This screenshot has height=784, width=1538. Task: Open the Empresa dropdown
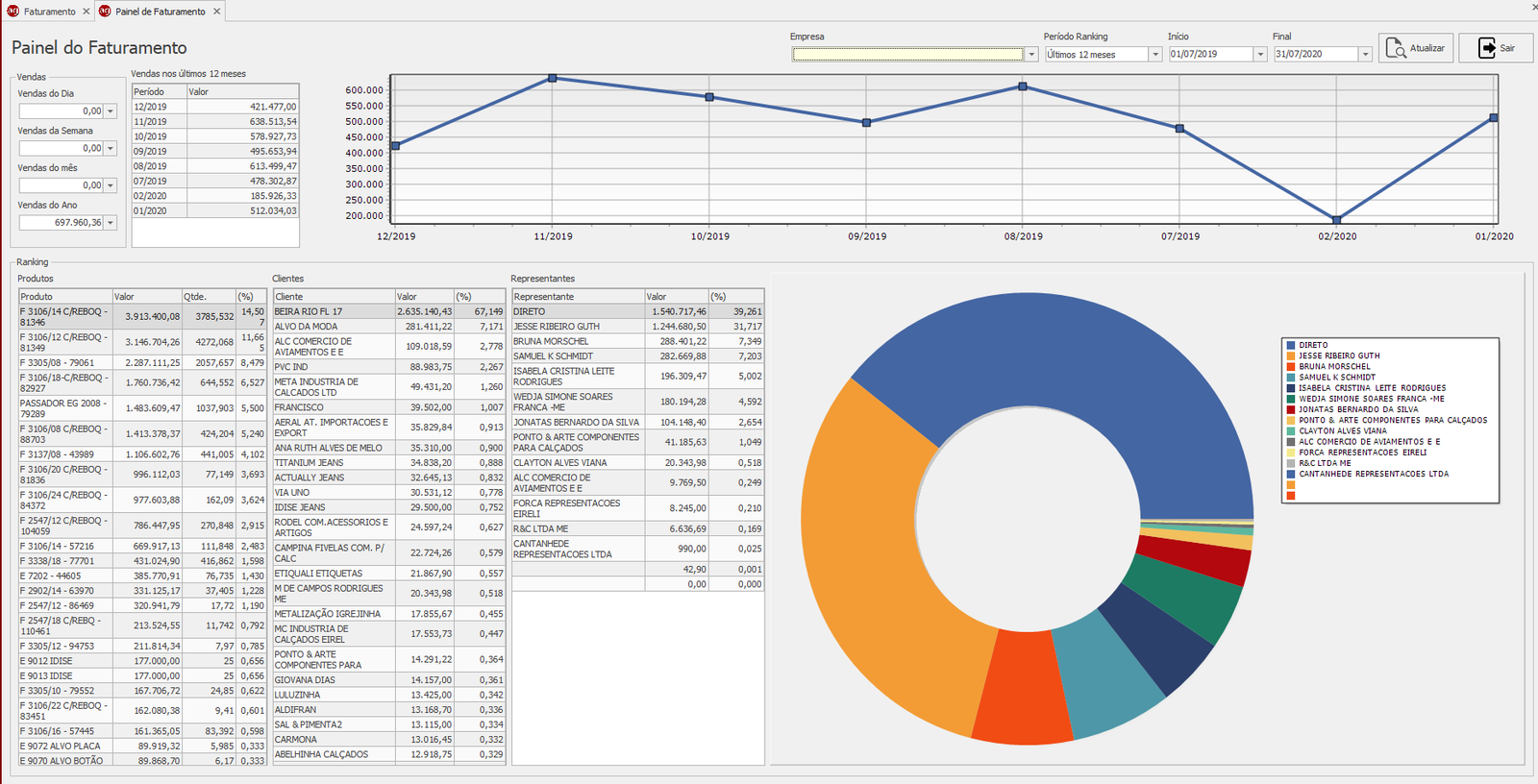point(1031,55)
